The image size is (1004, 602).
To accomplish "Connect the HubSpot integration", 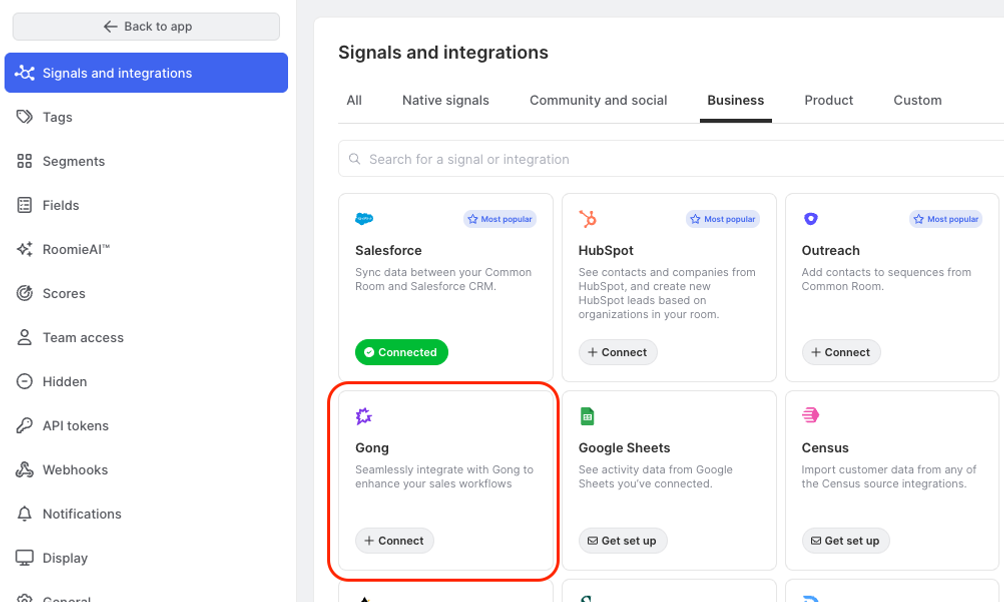I will point(618,352).
